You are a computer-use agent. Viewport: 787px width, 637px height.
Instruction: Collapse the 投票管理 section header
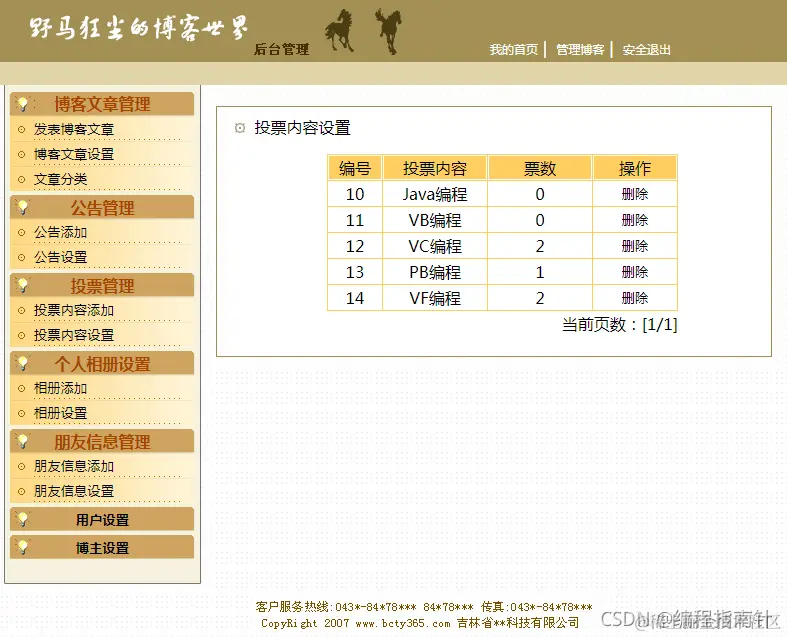(102, 286)
